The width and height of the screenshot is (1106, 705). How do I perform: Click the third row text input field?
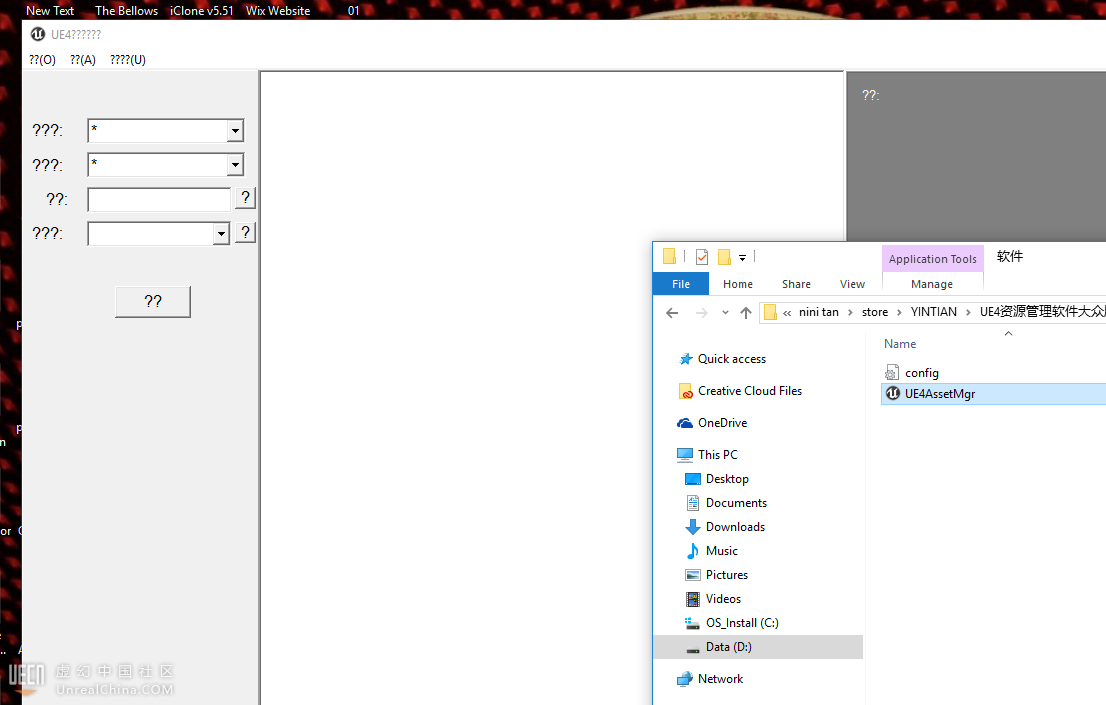(x=159, y=200)
